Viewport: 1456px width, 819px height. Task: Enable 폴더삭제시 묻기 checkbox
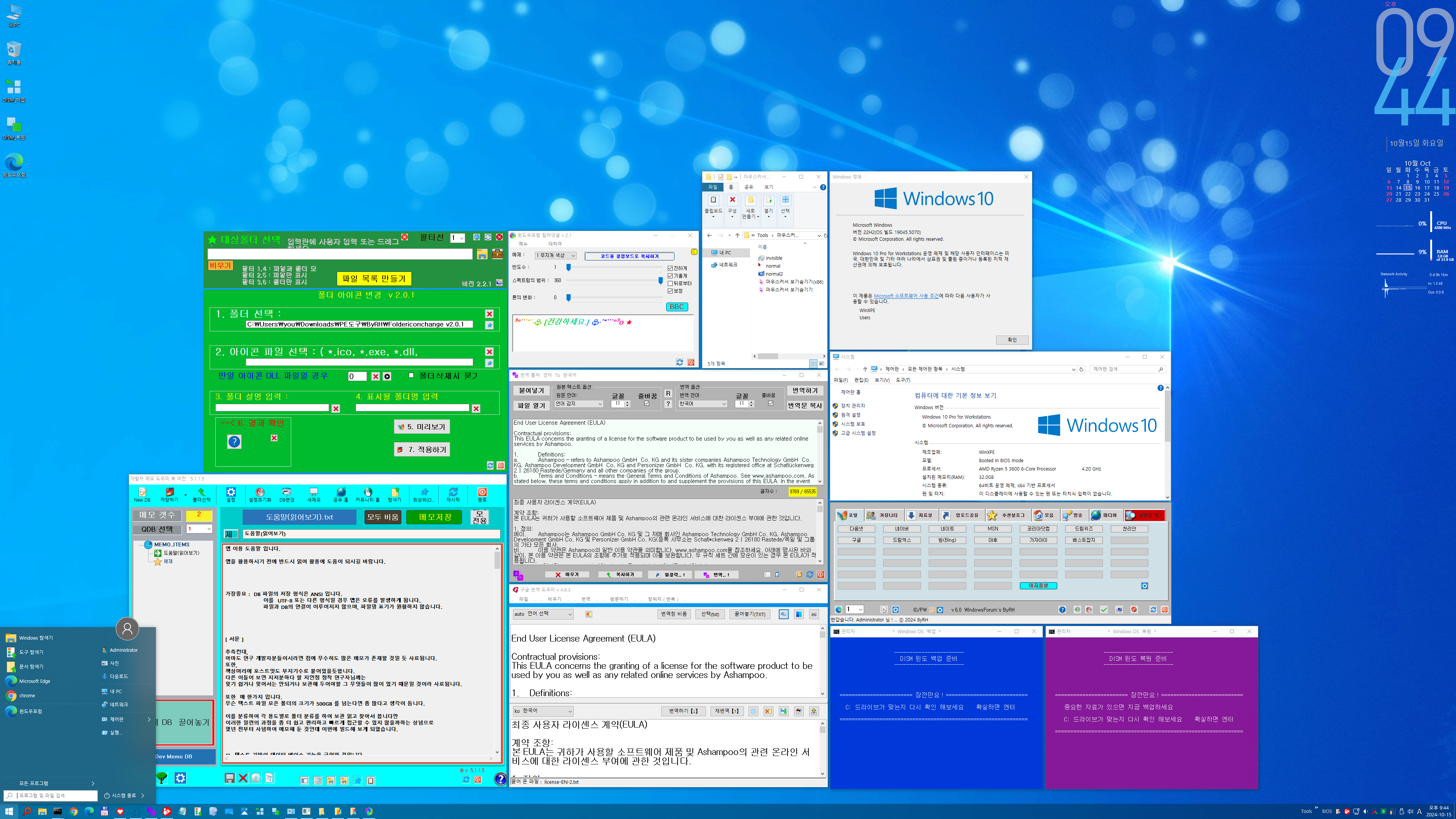point(411,375)
